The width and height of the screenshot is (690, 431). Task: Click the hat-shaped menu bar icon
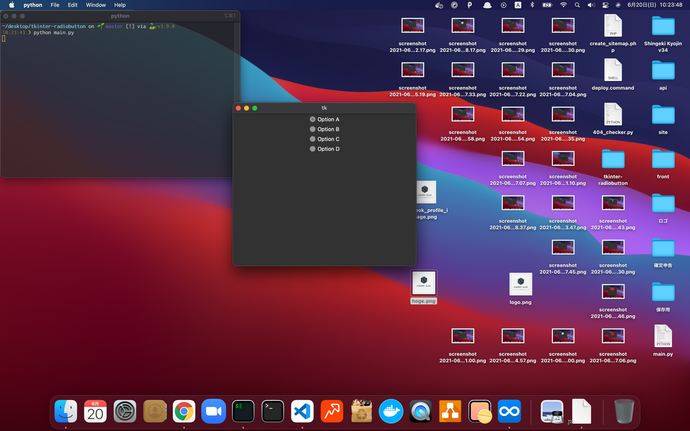click(x=487, y=5)
